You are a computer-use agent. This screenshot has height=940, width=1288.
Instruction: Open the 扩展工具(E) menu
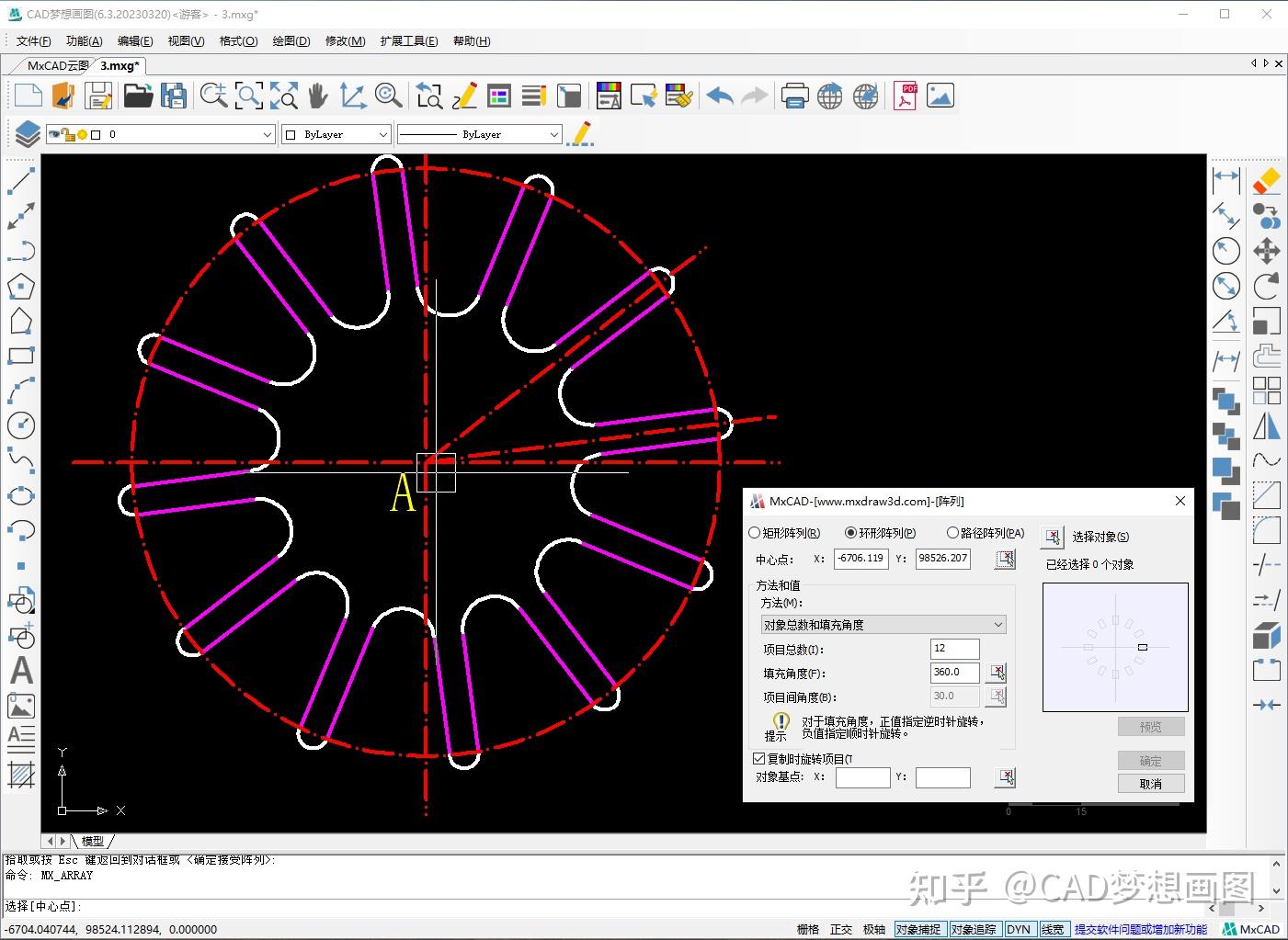pos(409,40)
